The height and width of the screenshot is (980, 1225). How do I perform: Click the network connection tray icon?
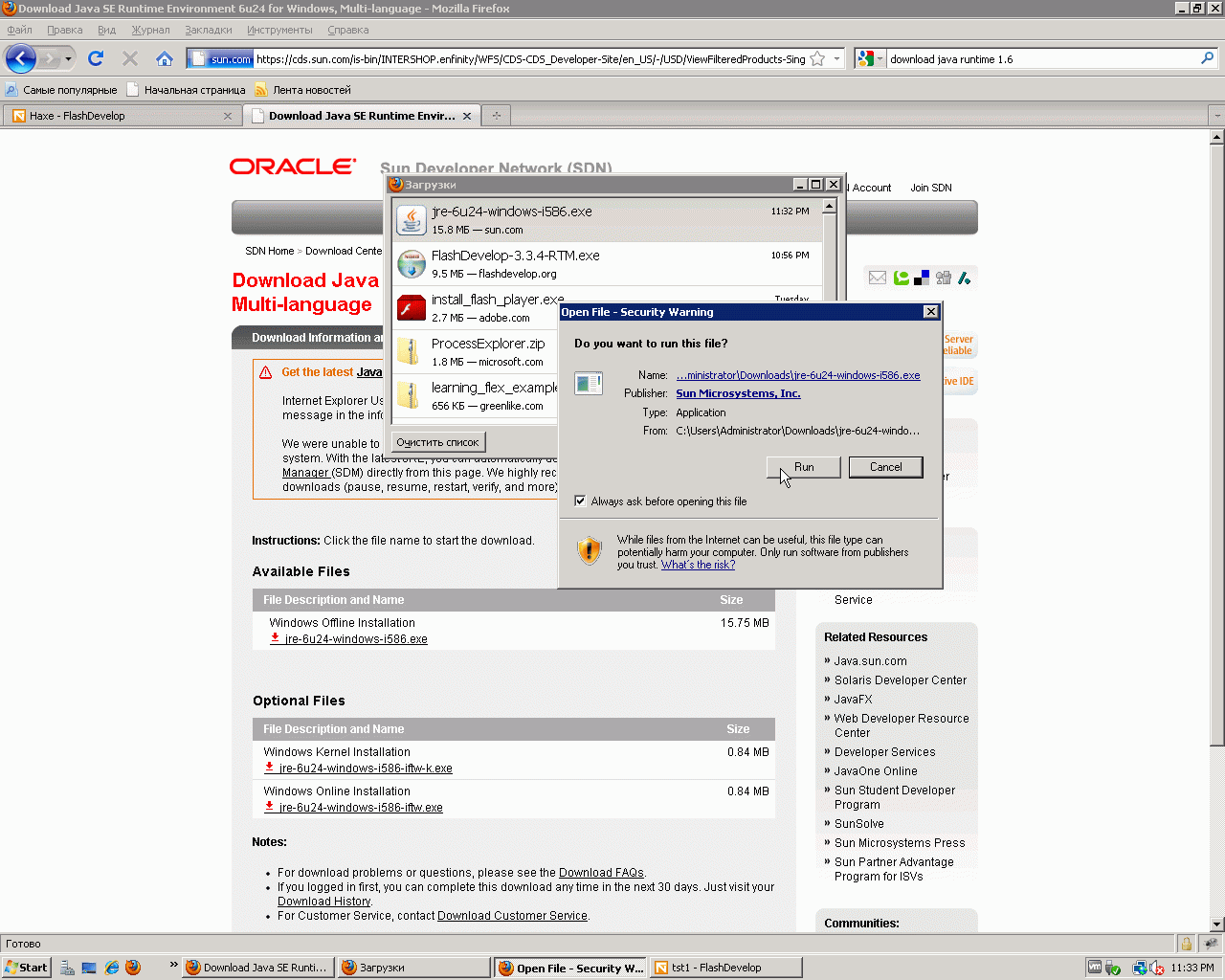1139,968
